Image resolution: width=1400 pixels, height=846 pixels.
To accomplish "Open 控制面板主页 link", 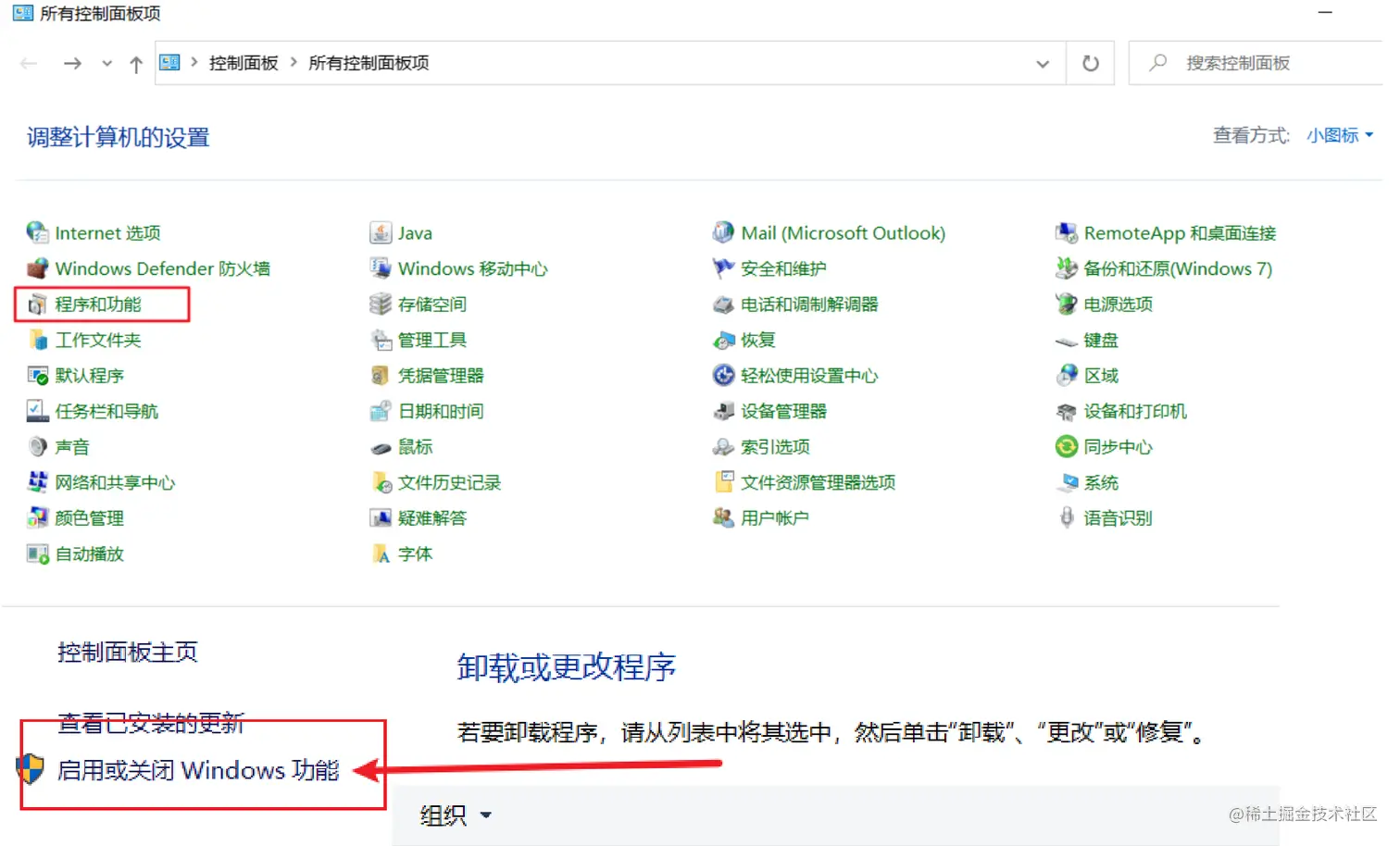I will coord(128,653).
